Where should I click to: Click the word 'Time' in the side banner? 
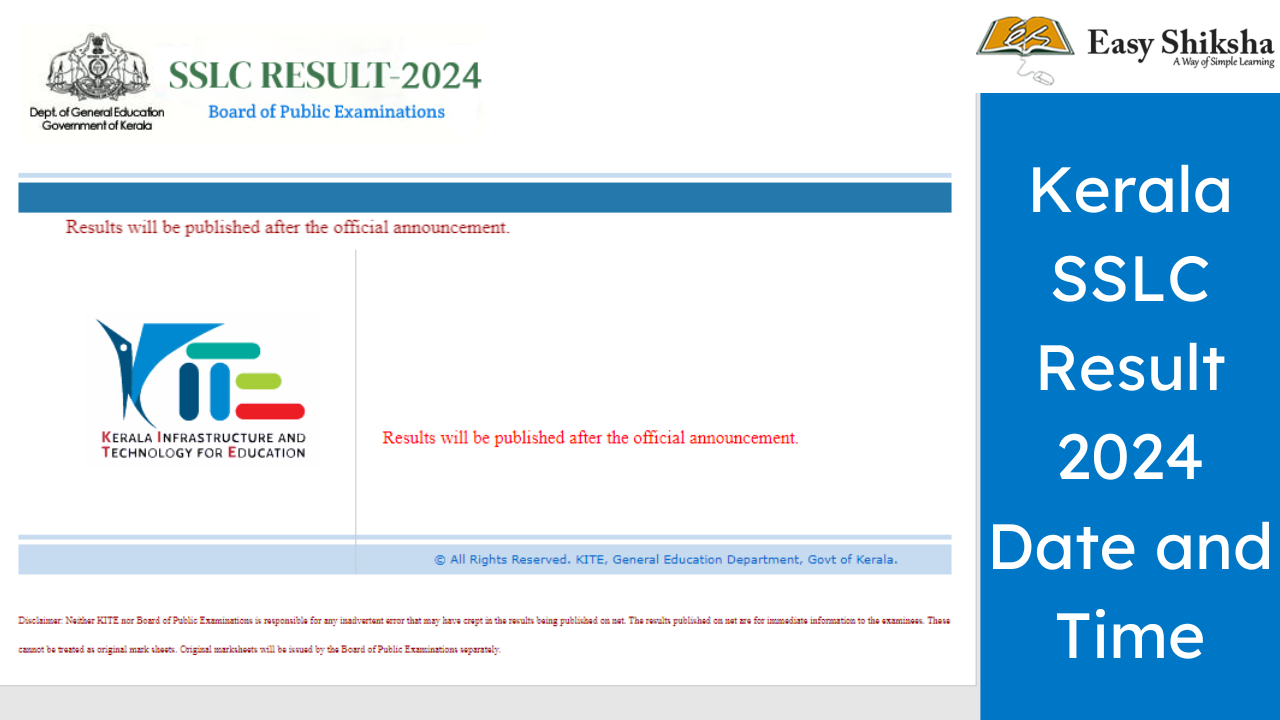1130,637
